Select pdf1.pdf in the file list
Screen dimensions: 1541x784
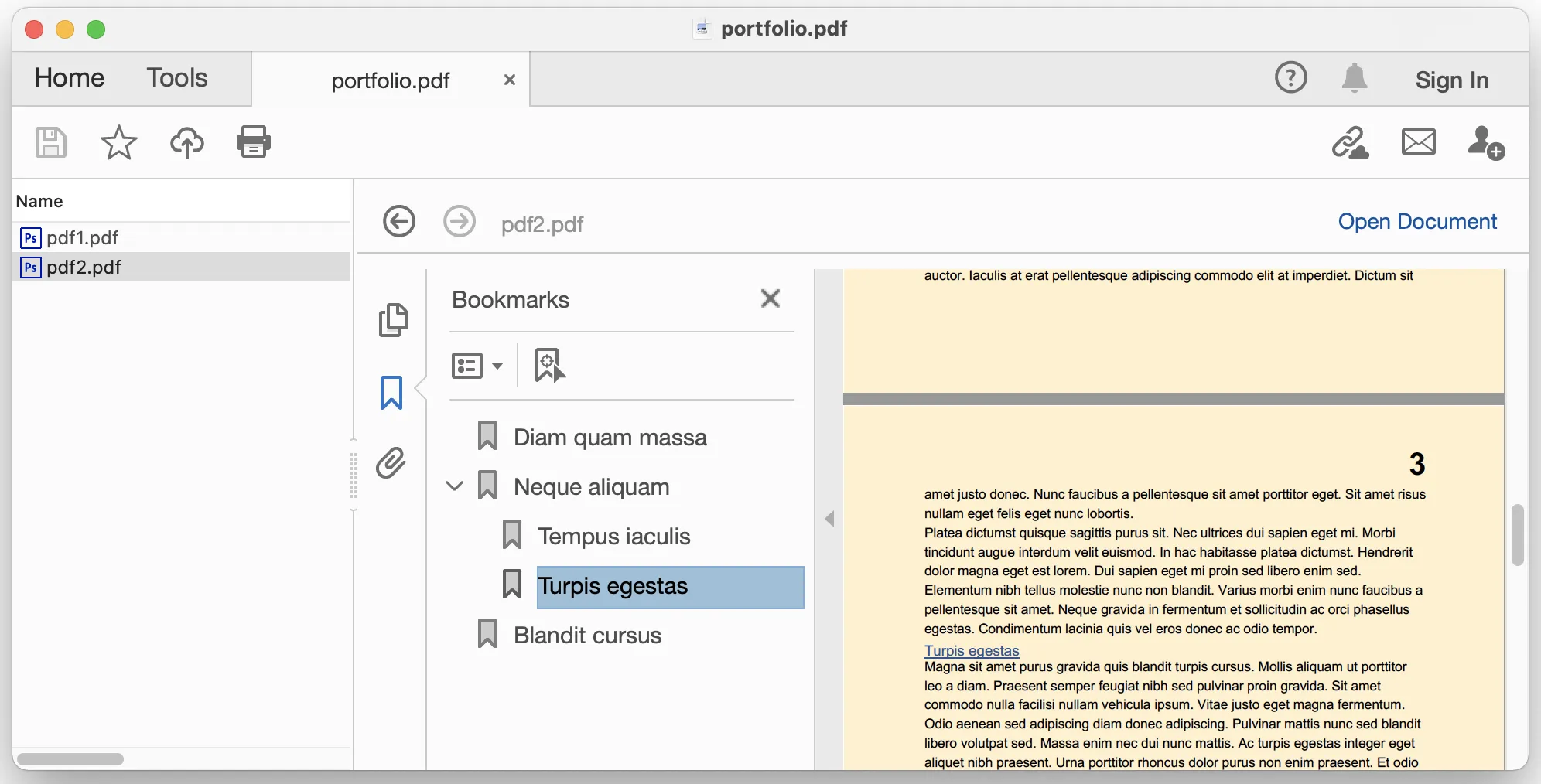(82, 237)
